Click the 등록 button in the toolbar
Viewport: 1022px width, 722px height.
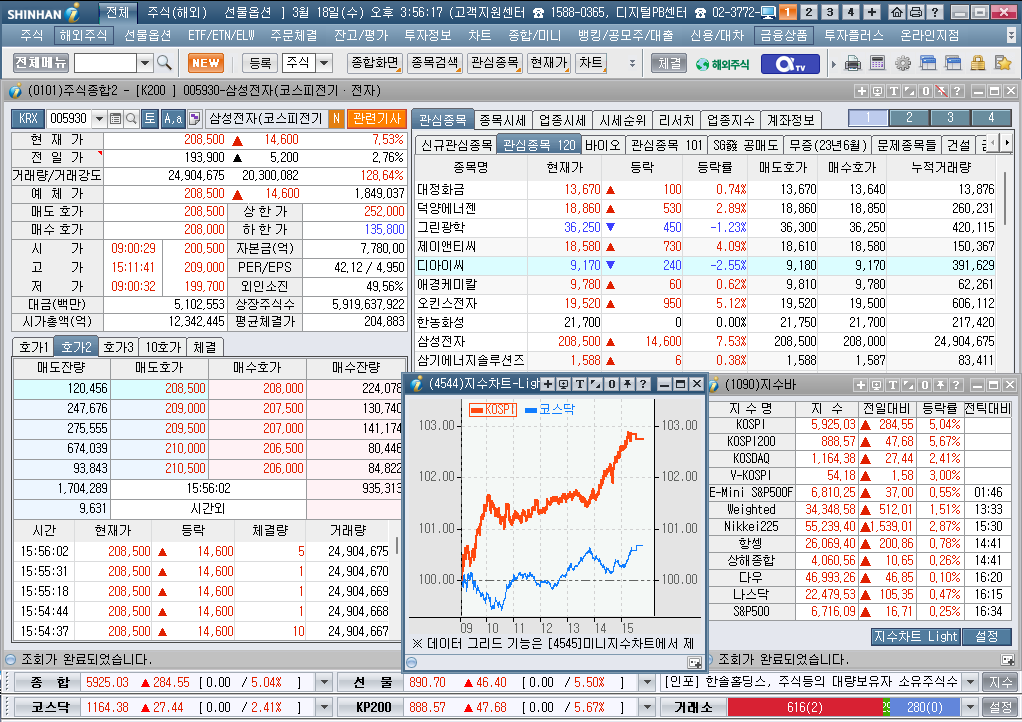[260, 63]
